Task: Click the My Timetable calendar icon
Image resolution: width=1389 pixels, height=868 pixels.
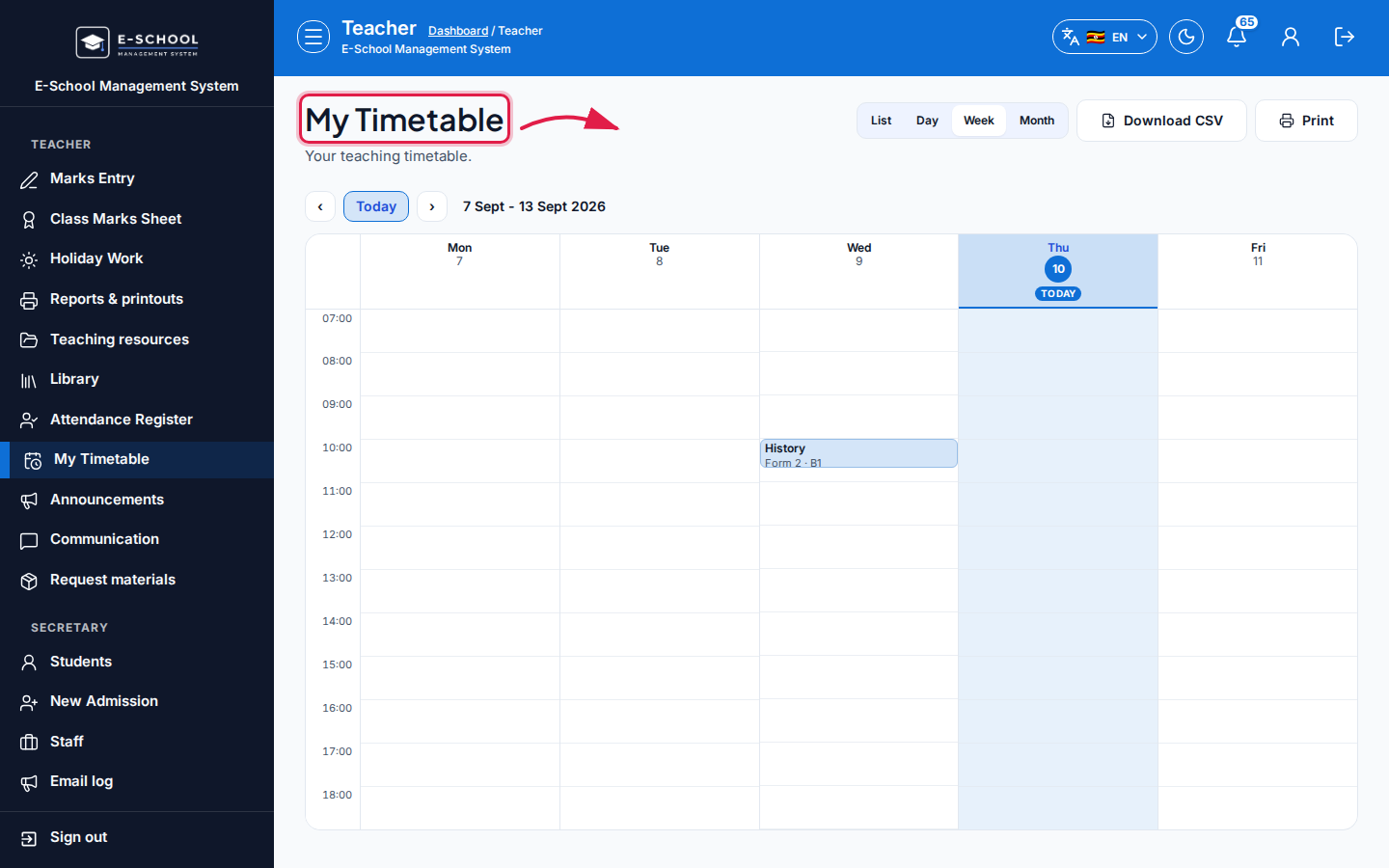Action: [x=33, y=460]
